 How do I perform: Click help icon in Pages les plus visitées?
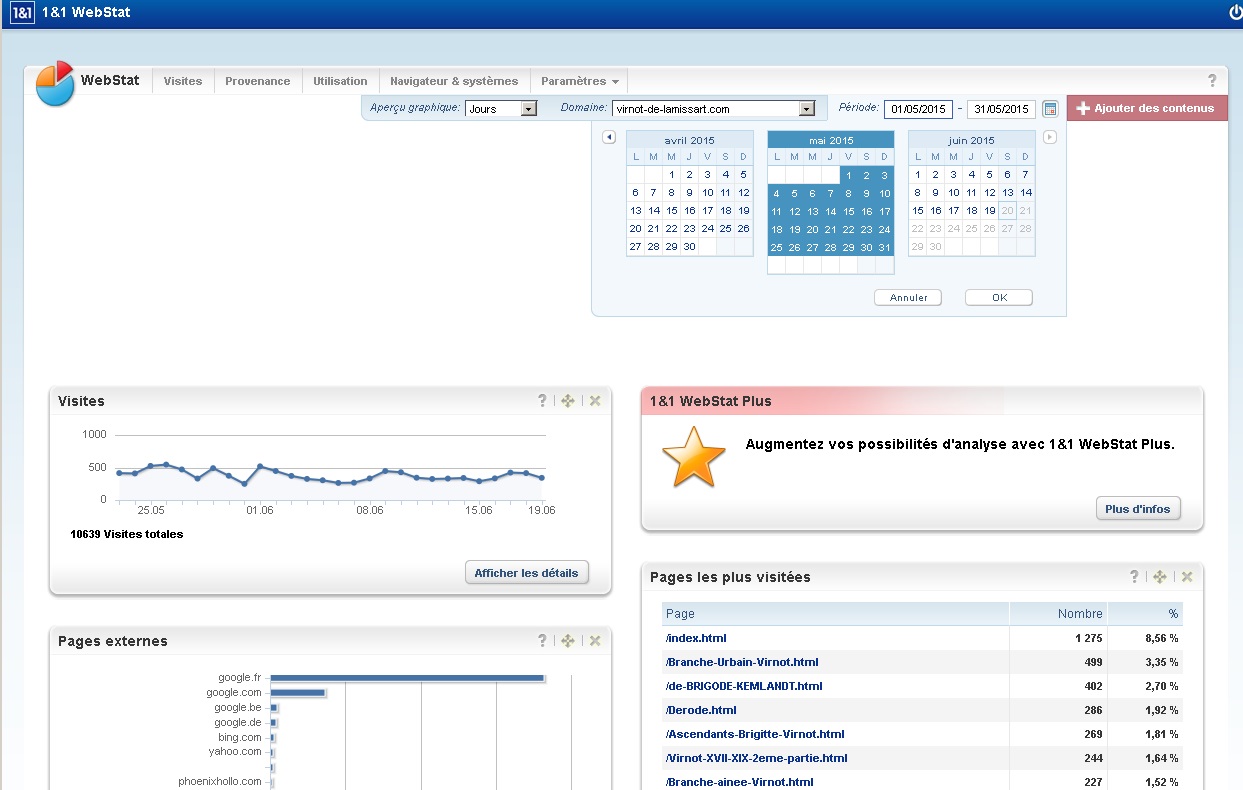pyautogui.click(x=1134, y=577)
